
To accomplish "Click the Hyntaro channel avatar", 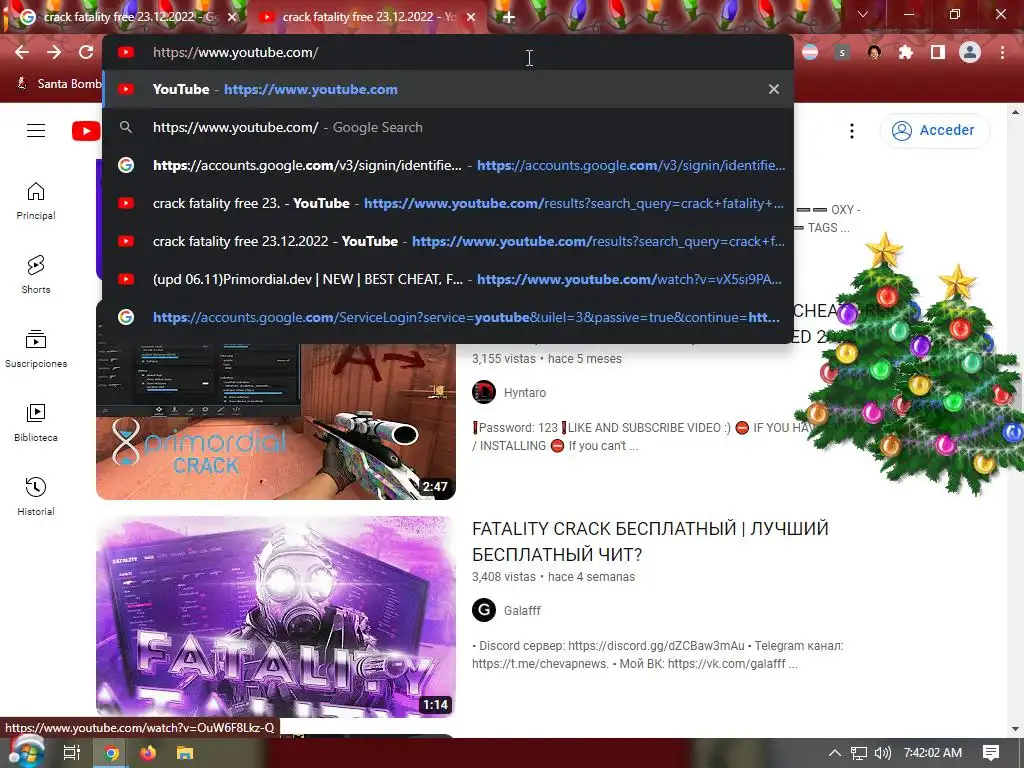I will 484,392.
